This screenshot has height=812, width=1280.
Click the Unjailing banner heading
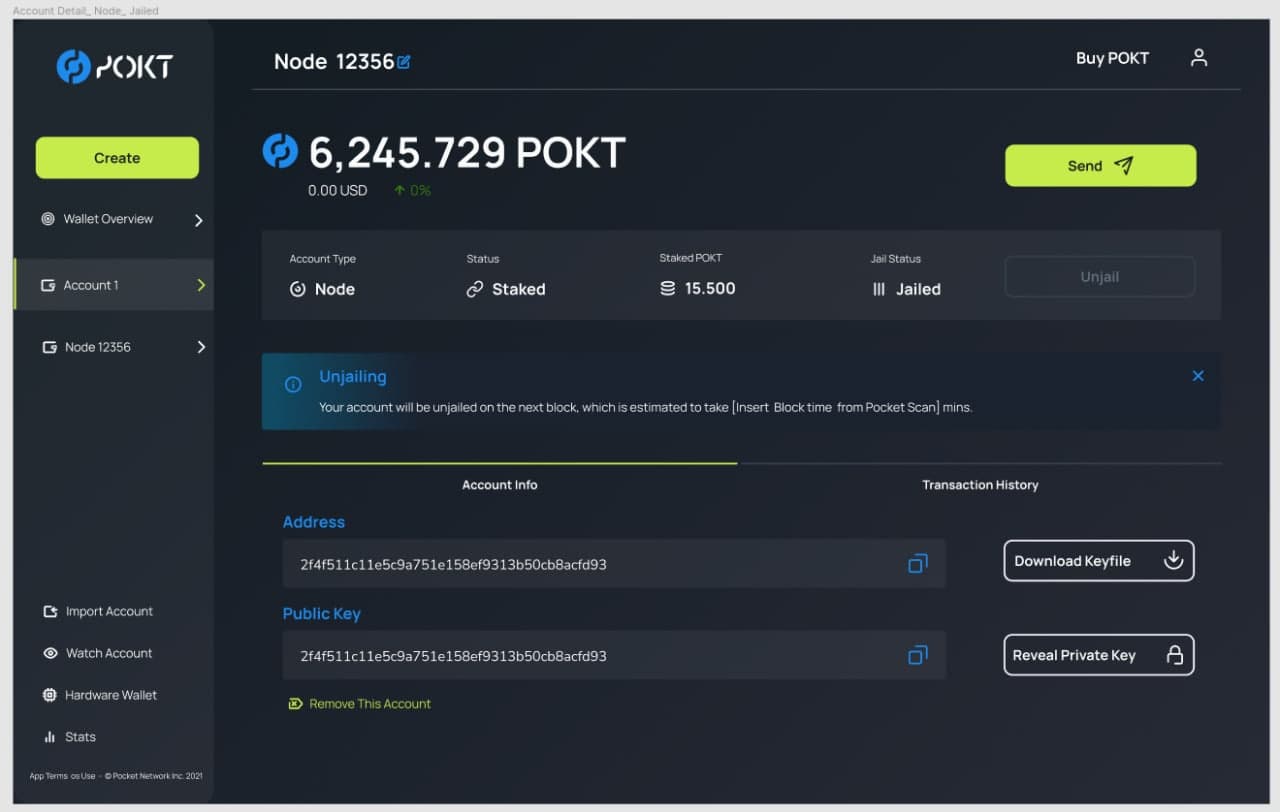pos(352,377)
